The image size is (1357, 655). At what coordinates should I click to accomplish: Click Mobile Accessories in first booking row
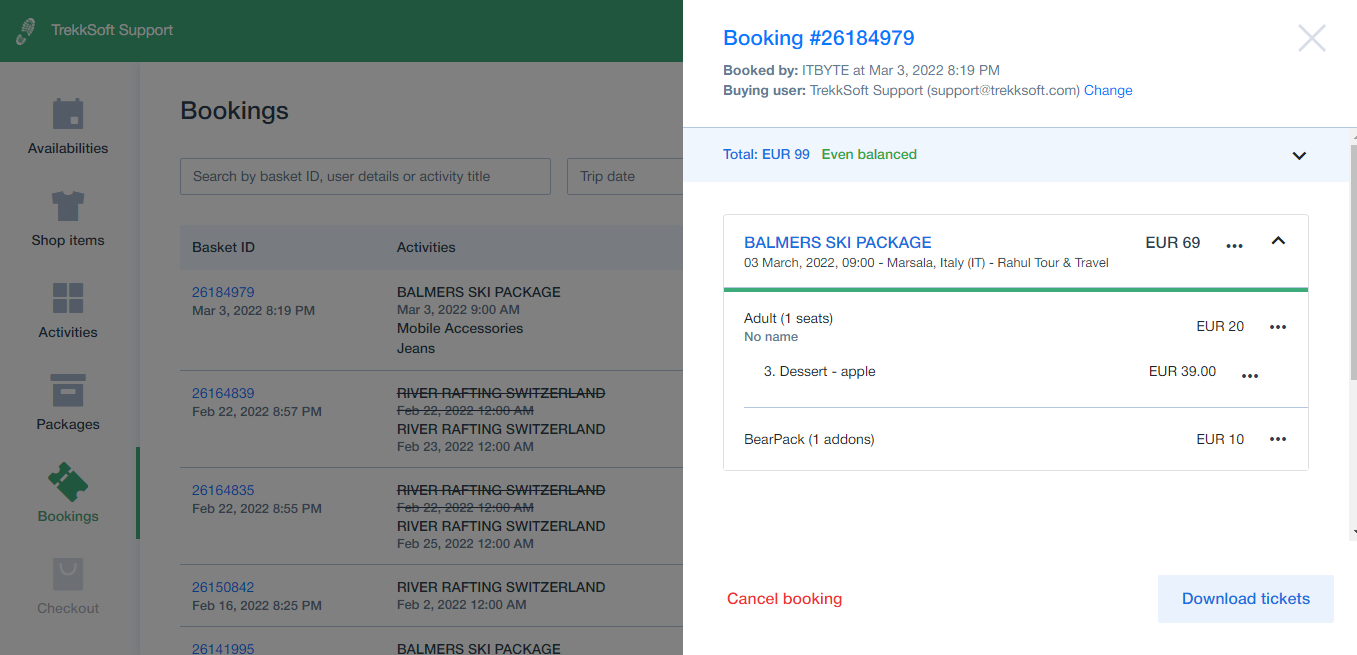[x=460, y=328]
